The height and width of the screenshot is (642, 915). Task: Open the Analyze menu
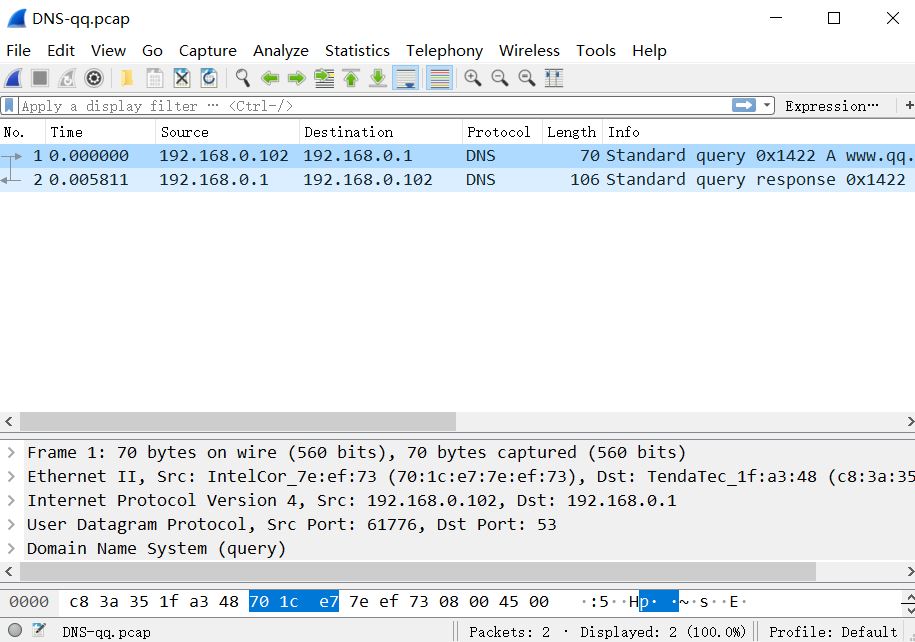click(x=281, y=51)
